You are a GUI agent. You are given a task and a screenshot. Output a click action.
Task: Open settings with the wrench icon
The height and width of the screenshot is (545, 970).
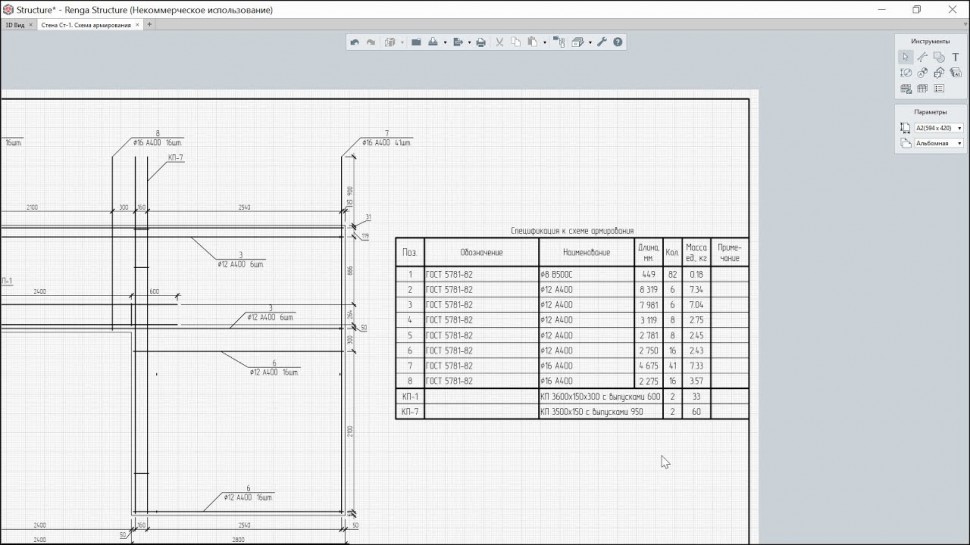coord(602,42)
